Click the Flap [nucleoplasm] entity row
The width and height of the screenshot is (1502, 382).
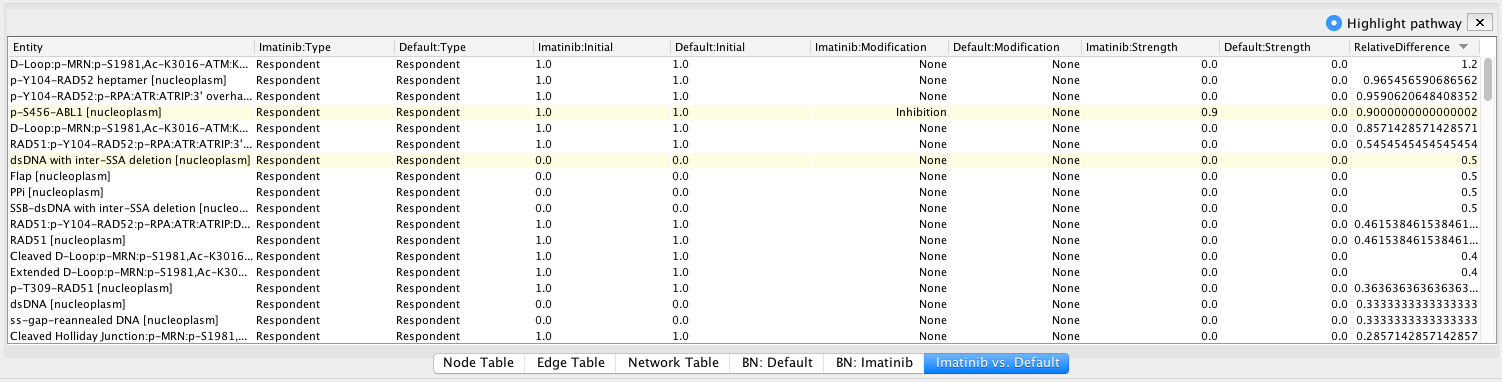(x=744, y=176)
